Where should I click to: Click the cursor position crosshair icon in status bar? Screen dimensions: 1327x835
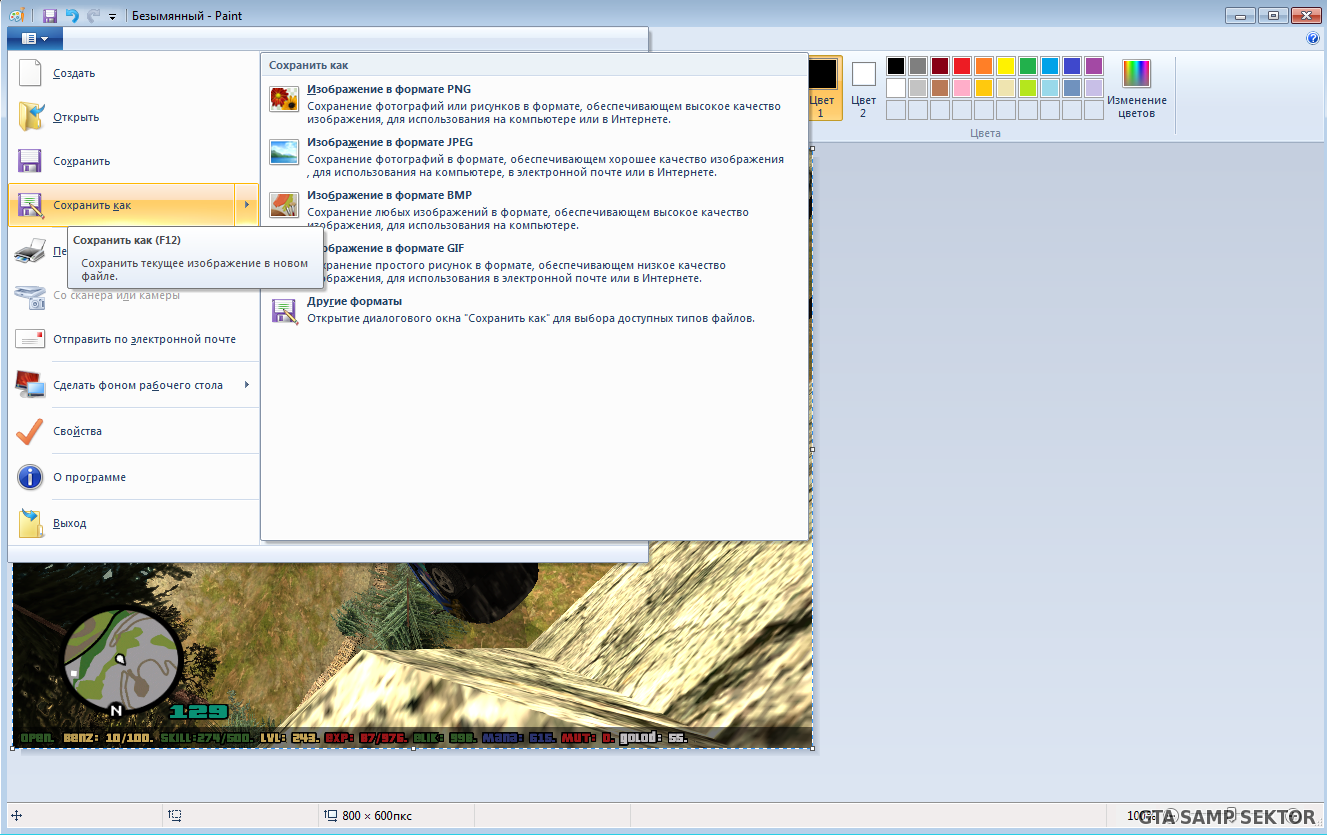click(16, 815)
